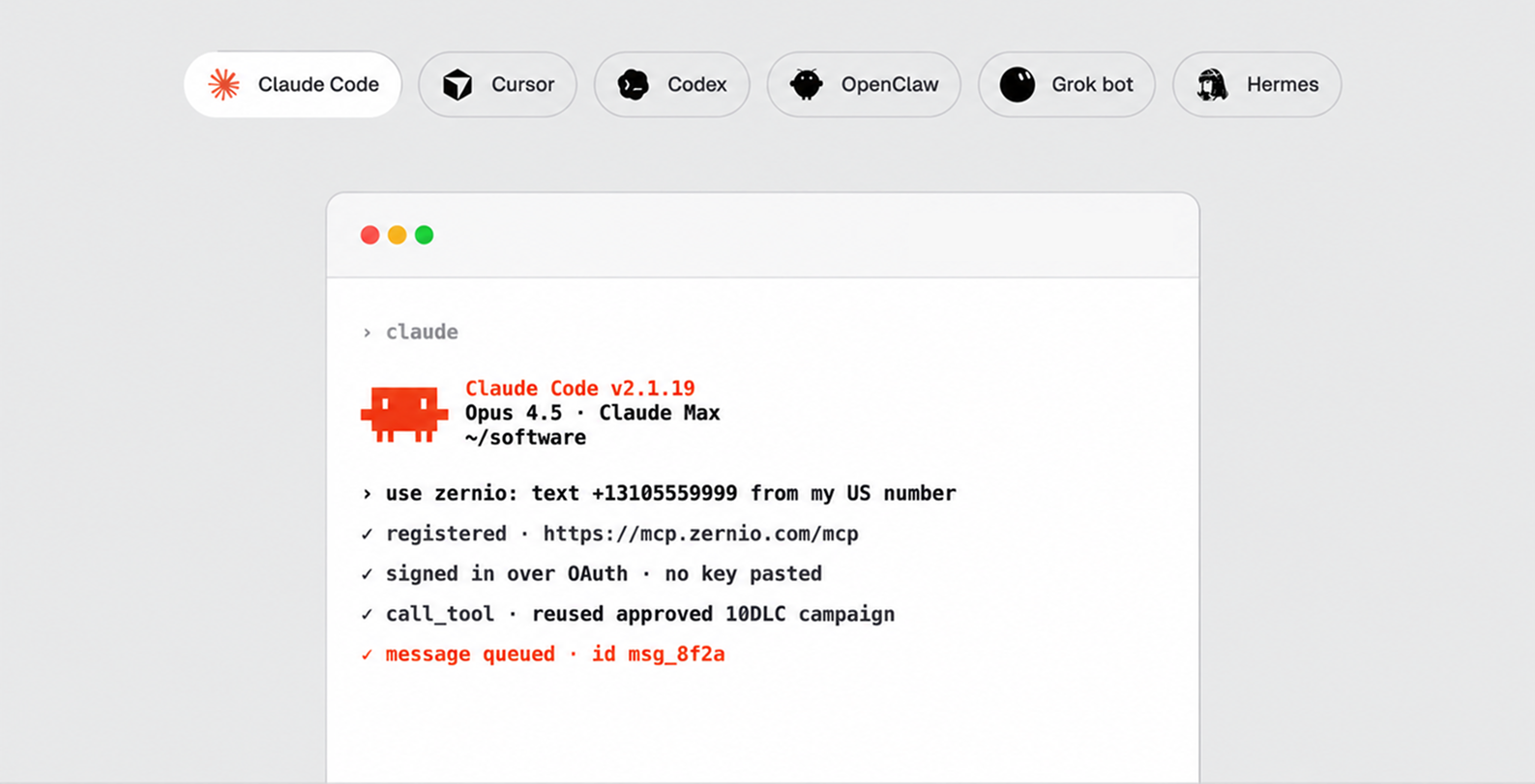Click the Codex terminal-prompt icon

tap(634, 85)
